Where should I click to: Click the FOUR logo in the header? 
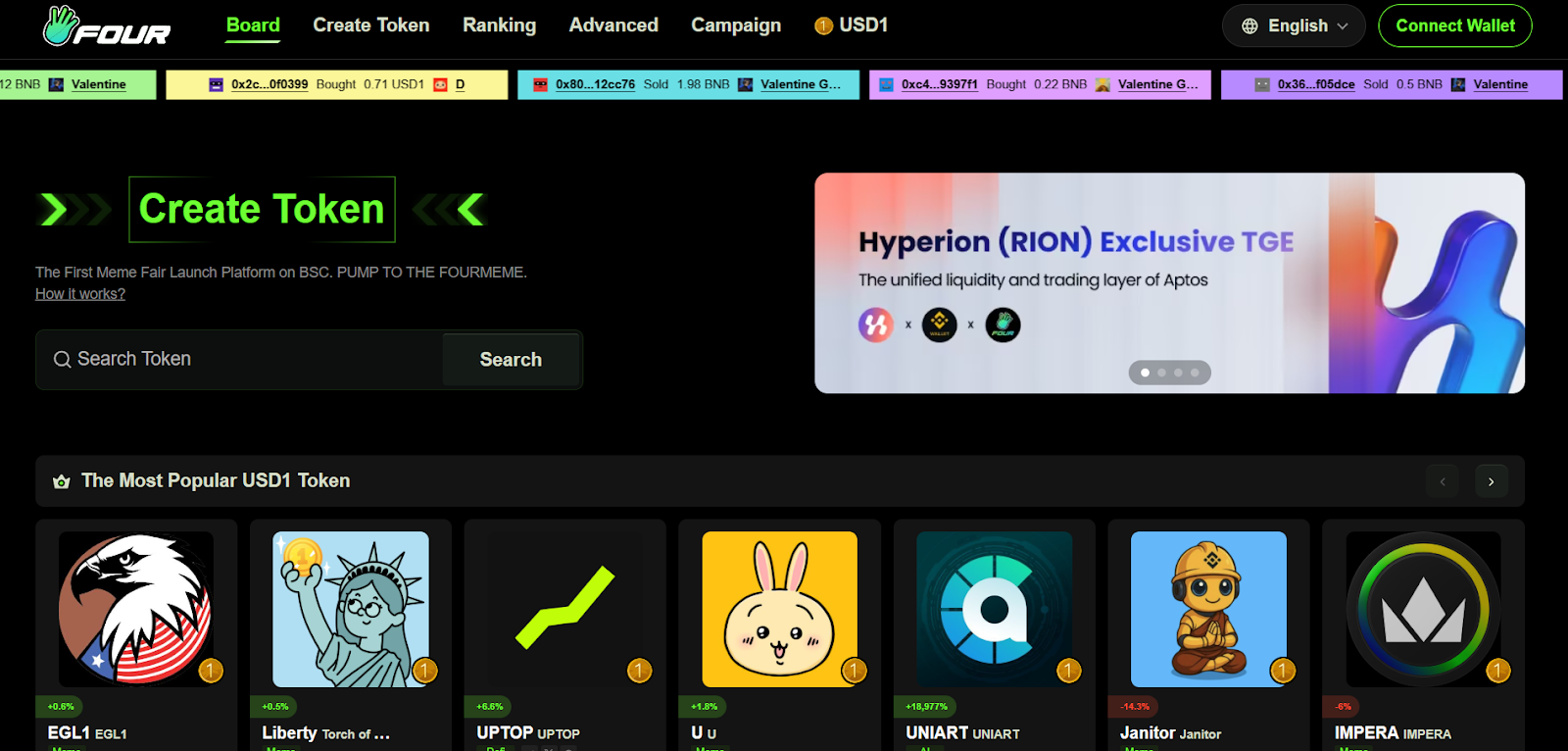(107, 26)
